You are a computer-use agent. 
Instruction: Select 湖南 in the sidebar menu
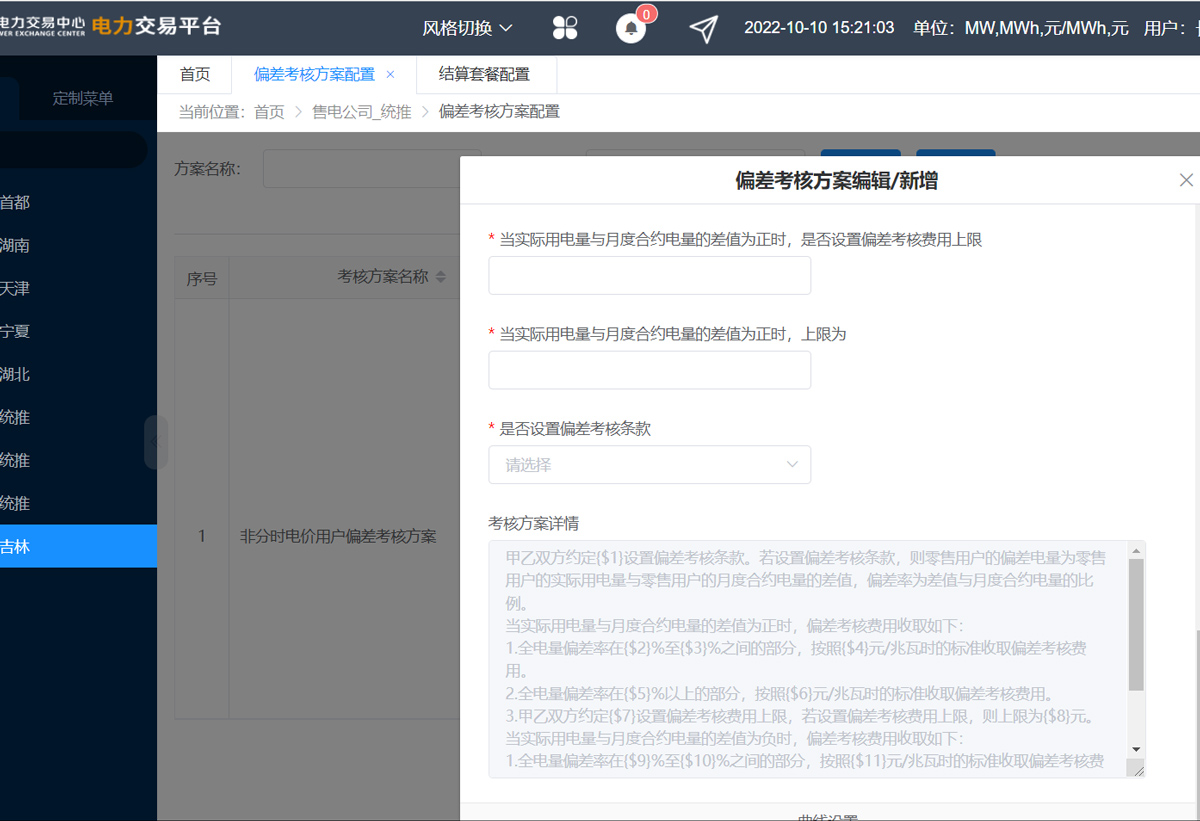coord(78,245)
